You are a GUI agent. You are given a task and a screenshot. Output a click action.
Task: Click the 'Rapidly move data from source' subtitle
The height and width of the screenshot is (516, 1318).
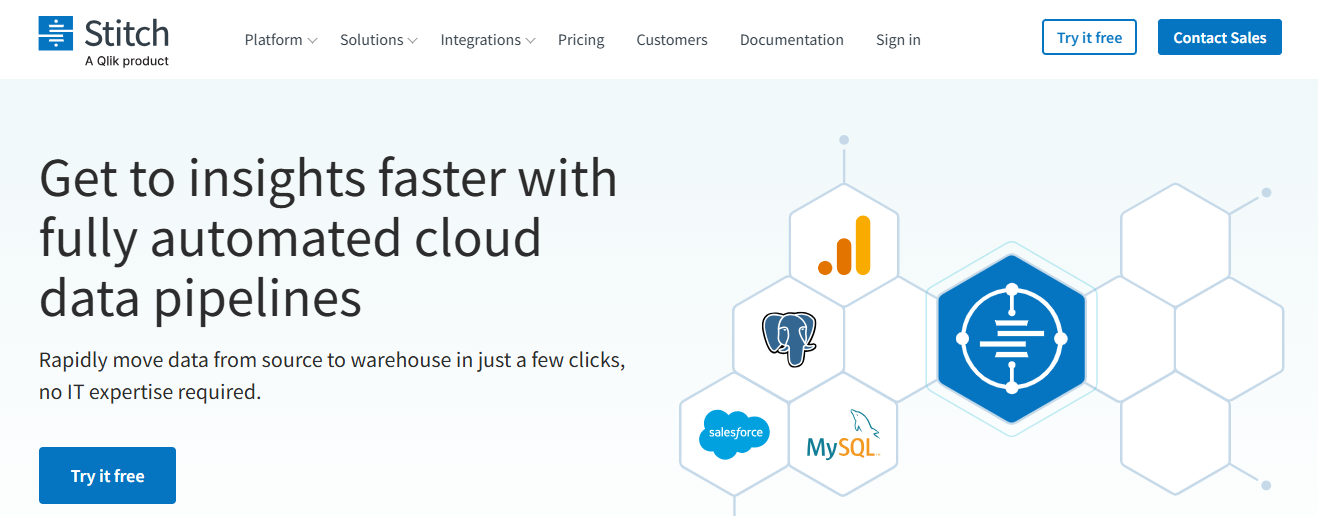(x=332, y=375)
